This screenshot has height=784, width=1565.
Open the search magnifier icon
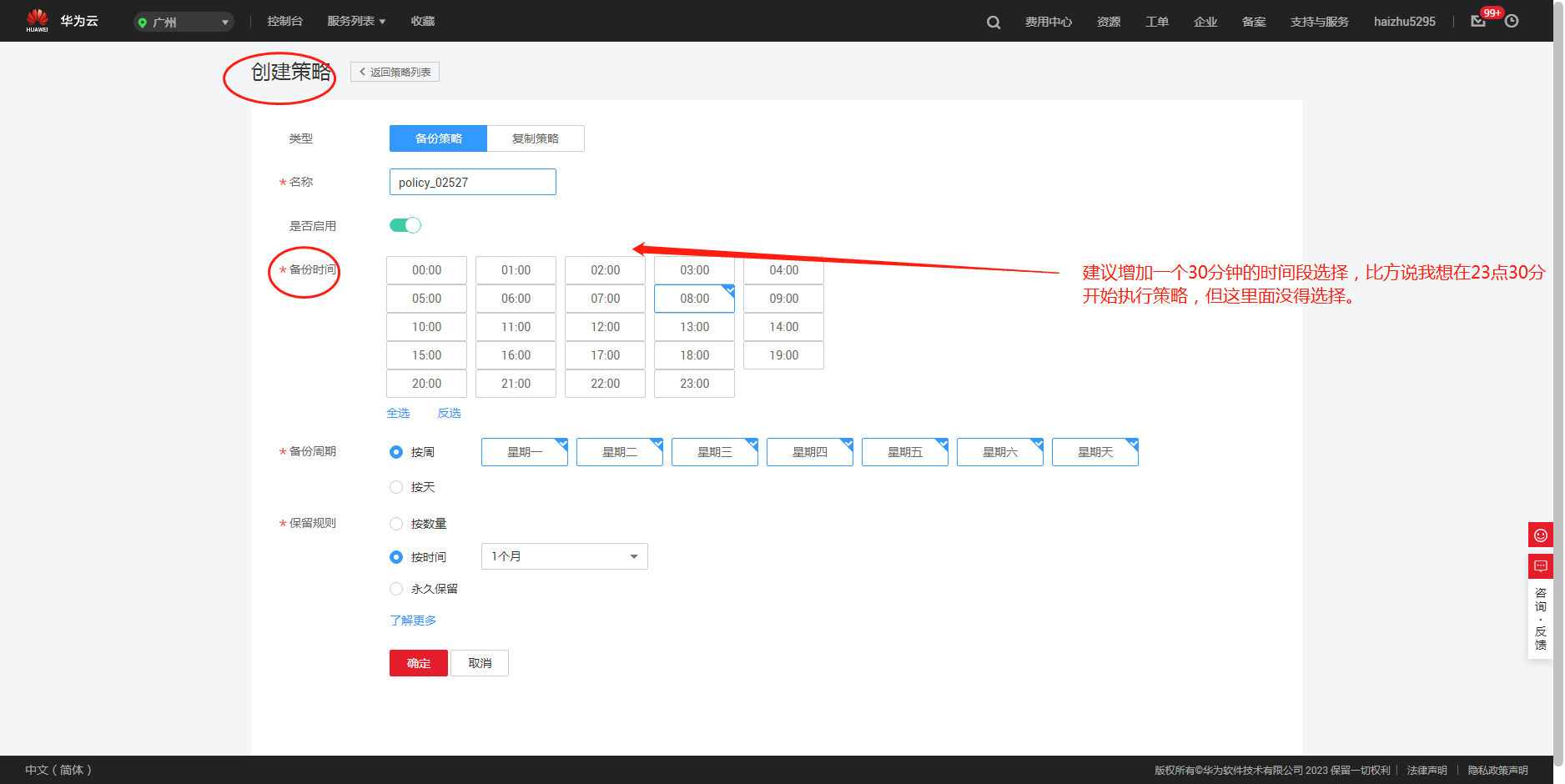994,23
